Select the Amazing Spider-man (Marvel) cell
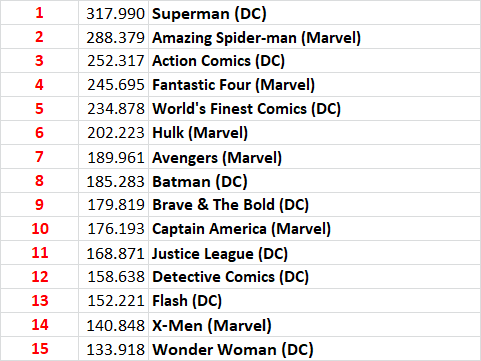Image resolution: width=481 pixels, height=361 pixels. point(314,37)
